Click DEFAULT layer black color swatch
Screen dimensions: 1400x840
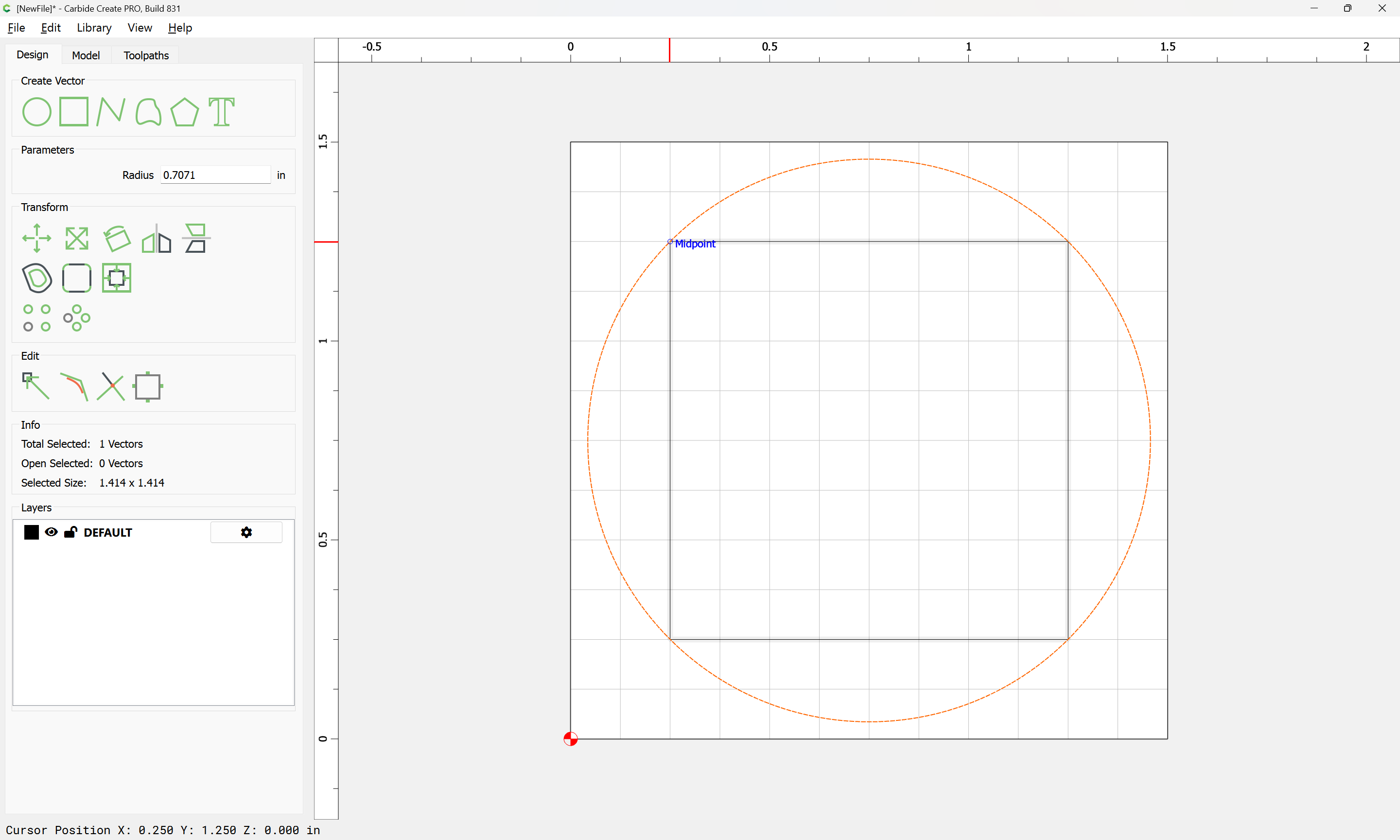tap(31, 532)
